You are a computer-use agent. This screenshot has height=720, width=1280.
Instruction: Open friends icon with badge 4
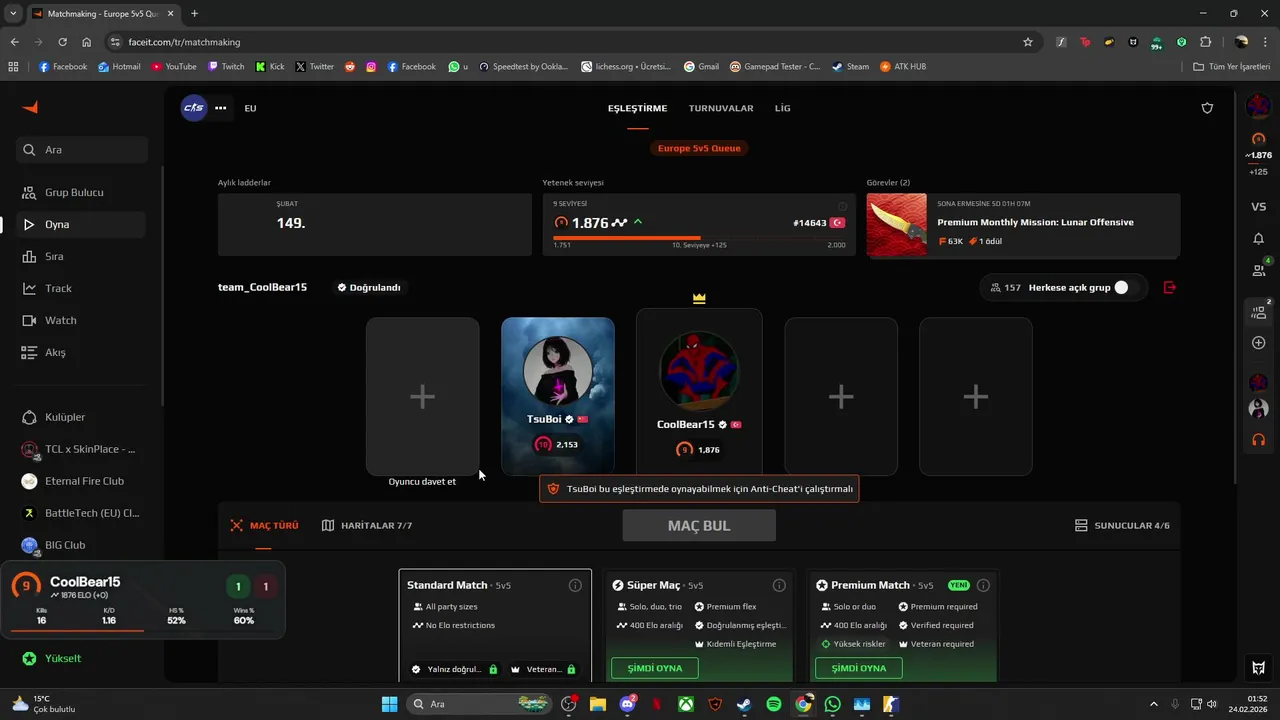tap(1259, 270)
